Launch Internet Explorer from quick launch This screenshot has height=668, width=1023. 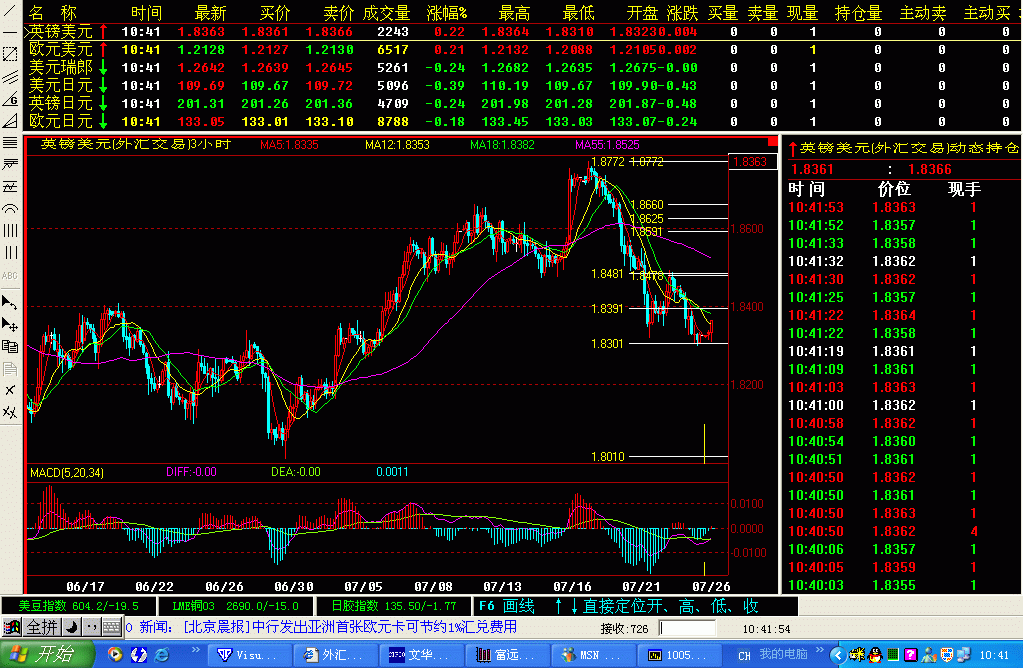[x=161, y=654]
